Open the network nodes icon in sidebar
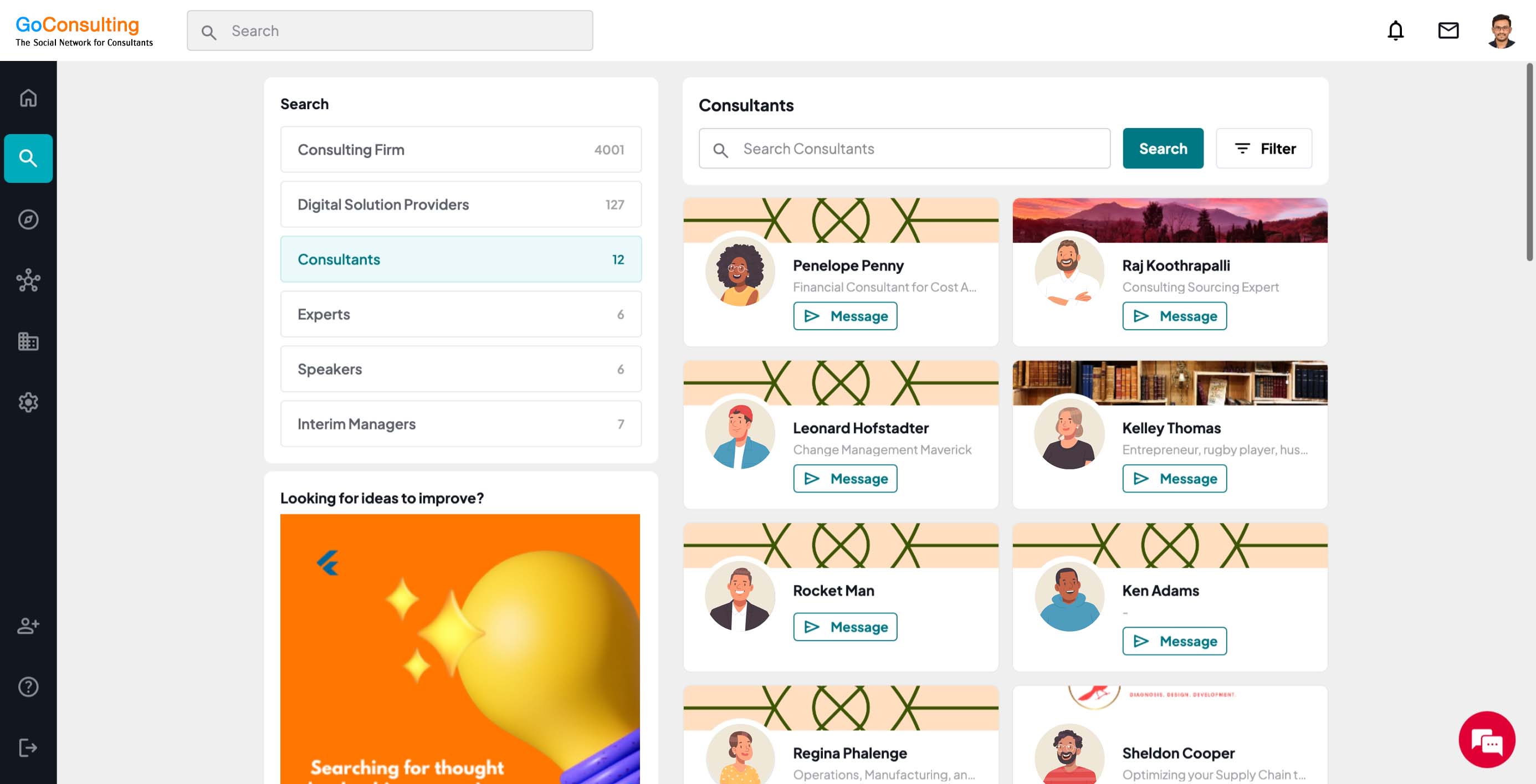The height and width of the screenshot is (784, 1536). point(28,280)
